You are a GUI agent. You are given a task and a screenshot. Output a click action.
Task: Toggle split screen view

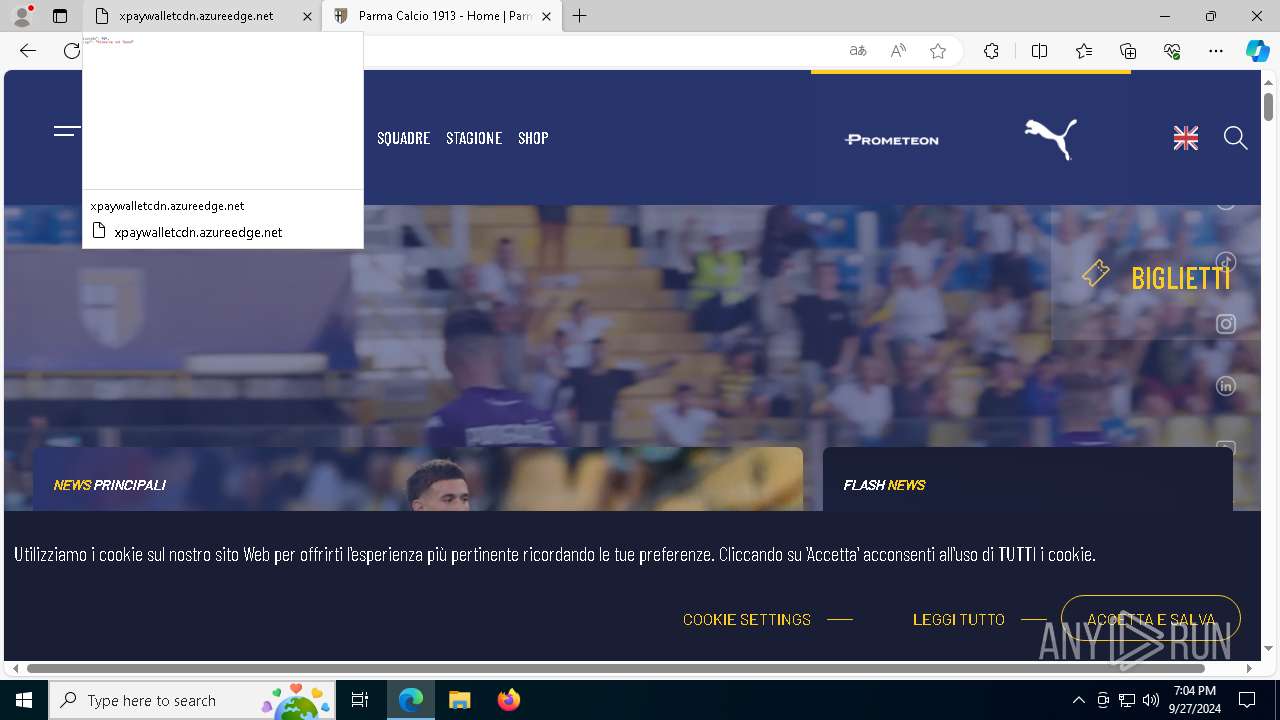(x=1039, y=51)
